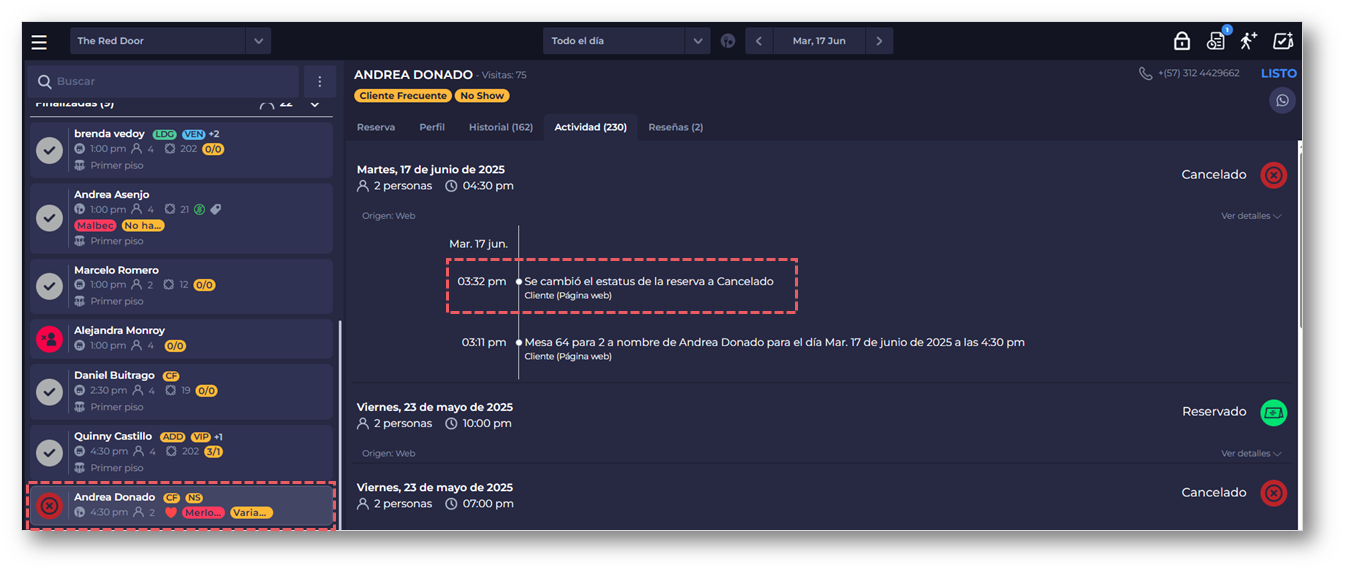Click Viernes, 23 de mayo 10:00 pm heading
The height and width of the screenshot is (573, 1345).
pyautogui.click(x=435, y=407)
